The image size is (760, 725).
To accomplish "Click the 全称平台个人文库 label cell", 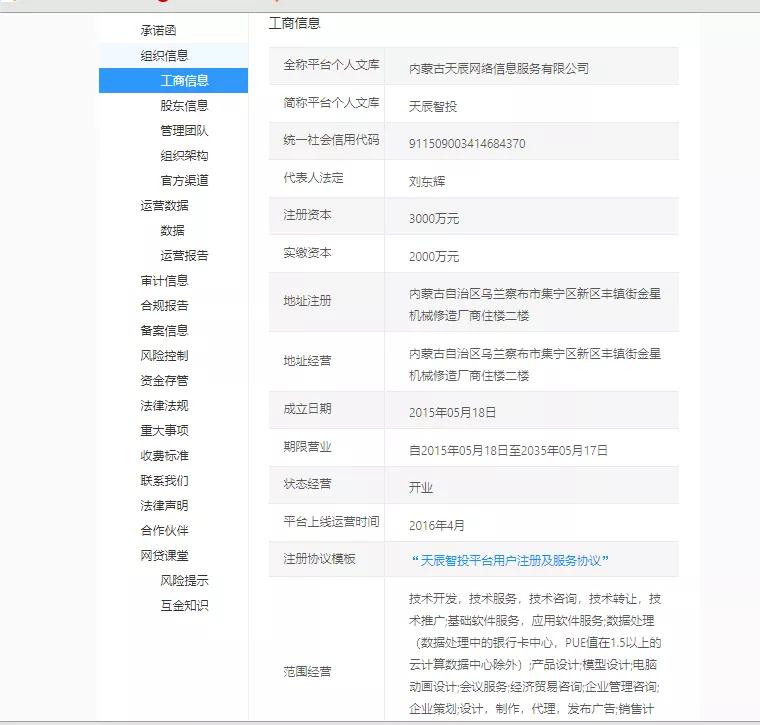I will pos(327,65).
